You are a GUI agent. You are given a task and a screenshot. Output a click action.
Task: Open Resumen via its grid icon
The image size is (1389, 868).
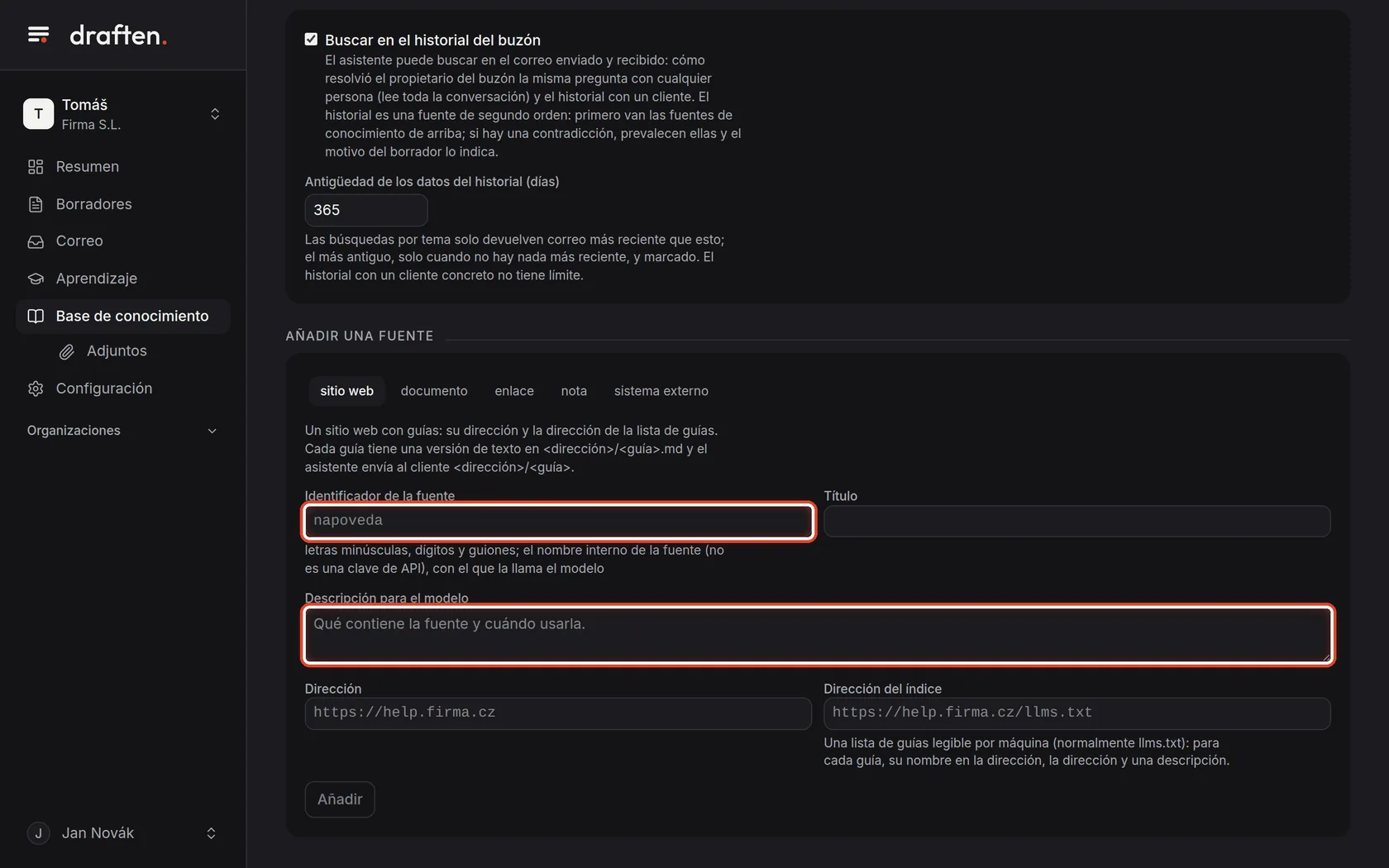pos(36,167)
